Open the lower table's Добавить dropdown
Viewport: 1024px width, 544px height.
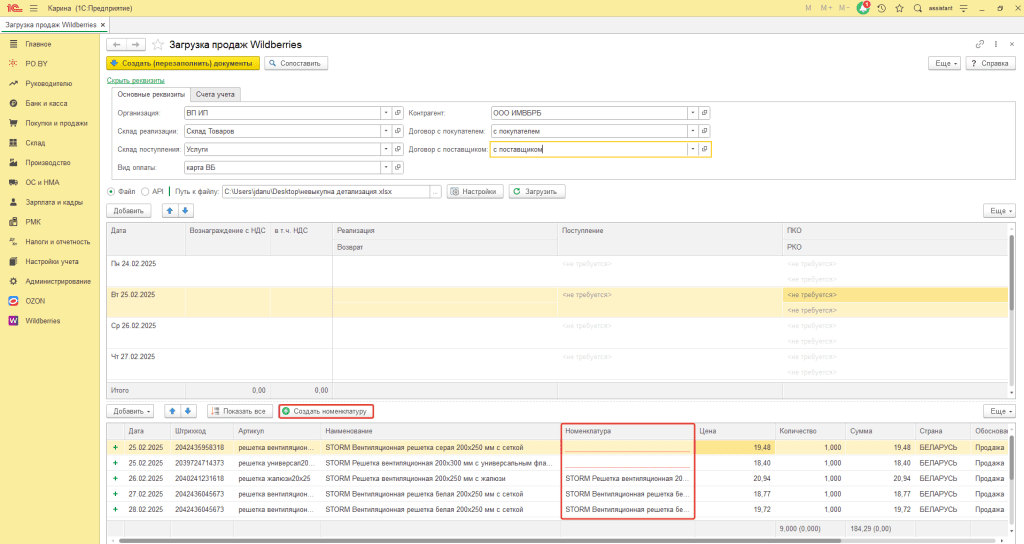tap(131, 411)
